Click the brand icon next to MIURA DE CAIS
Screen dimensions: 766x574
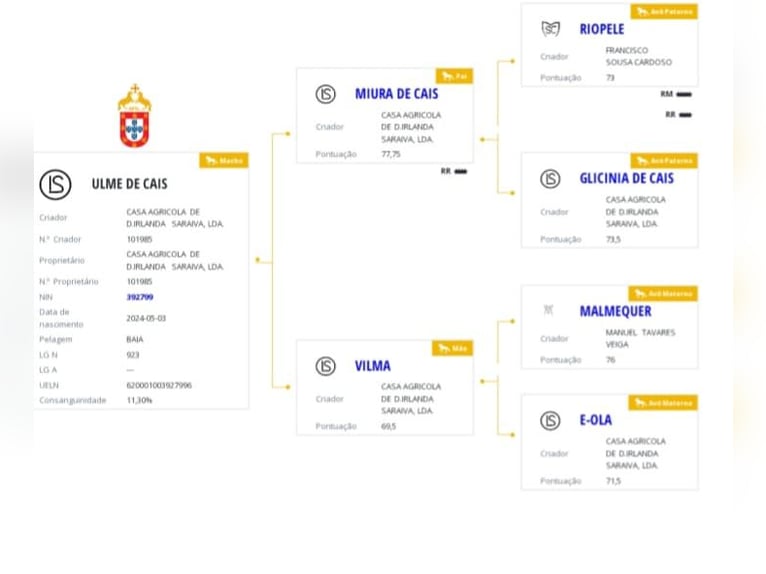point(325,94)
